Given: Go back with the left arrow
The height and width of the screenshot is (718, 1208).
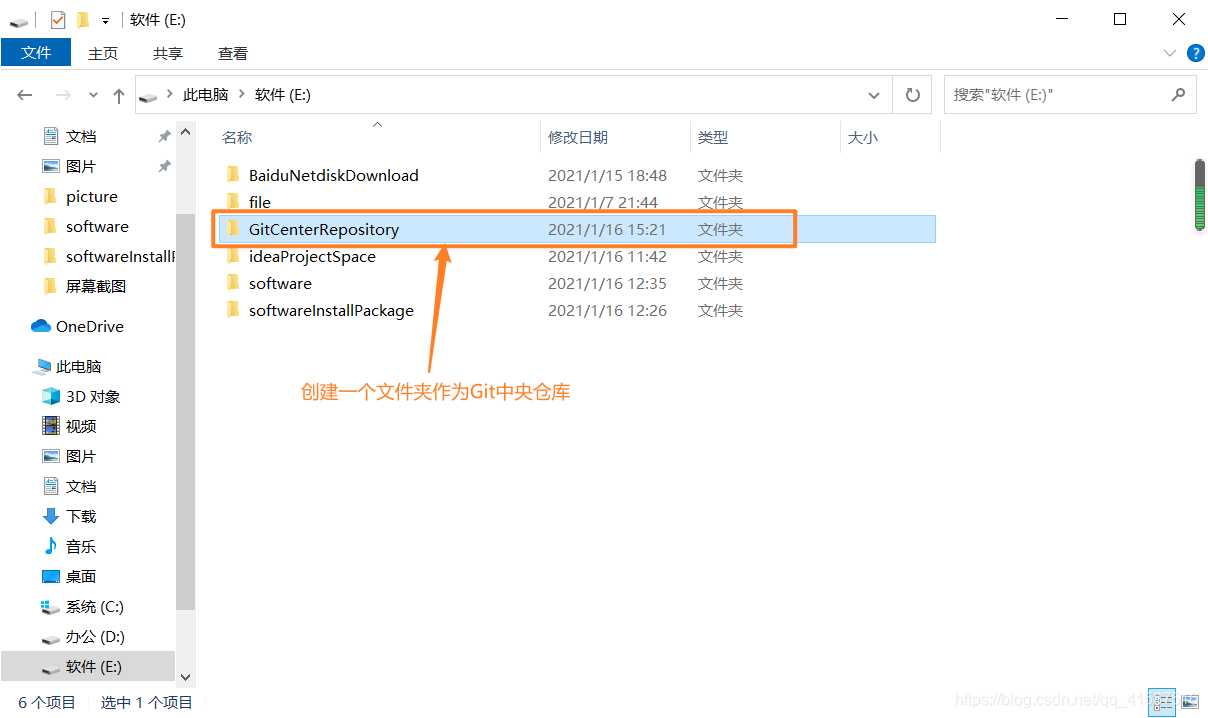Looking at the screenshot, I should tap(25, 95).
